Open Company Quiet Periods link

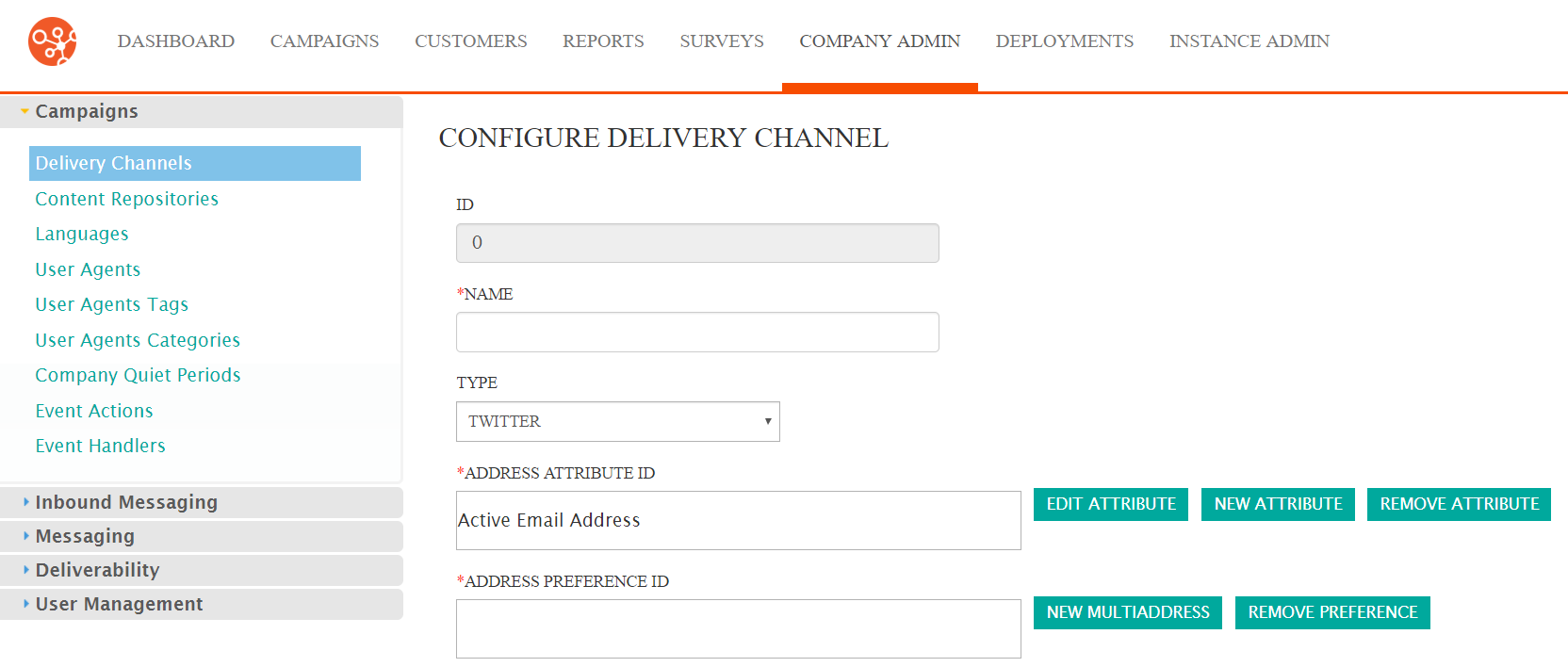[138, 375]
